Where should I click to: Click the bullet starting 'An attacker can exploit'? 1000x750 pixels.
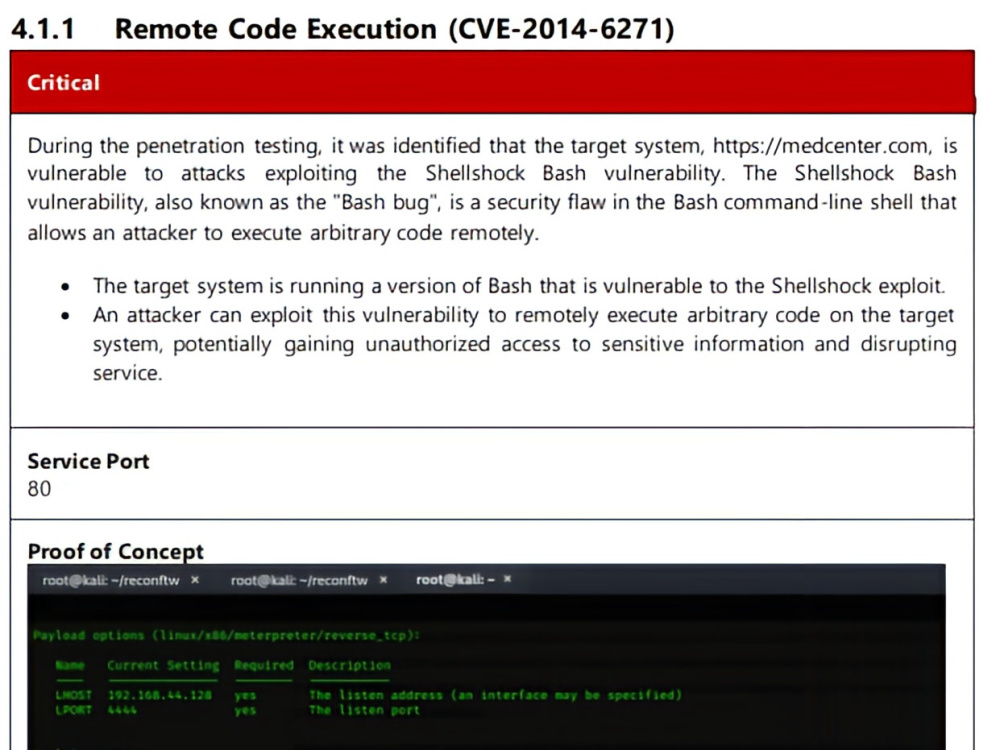[x=524, y=344]
